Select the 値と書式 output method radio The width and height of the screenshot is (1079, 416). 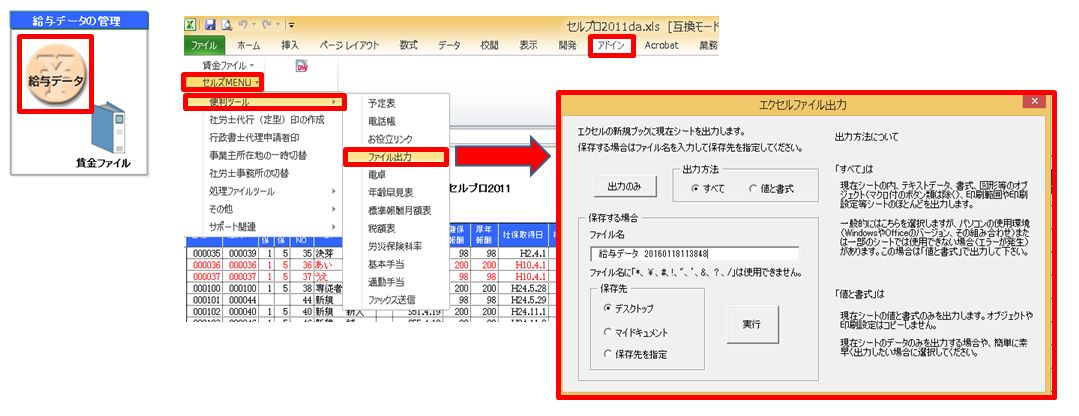pyautogui.click(x=773, y=188)
